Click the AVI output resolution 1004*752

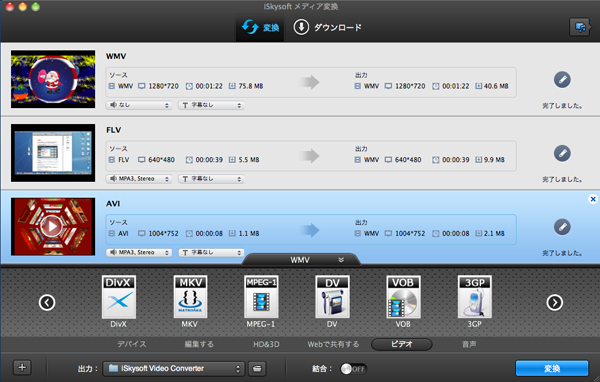tap(410, 233)
